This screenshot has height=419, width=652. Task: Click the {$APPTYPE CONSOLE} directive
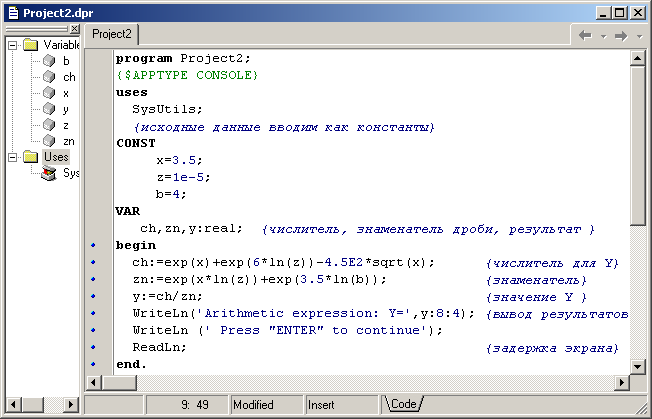tap(187, 75)
